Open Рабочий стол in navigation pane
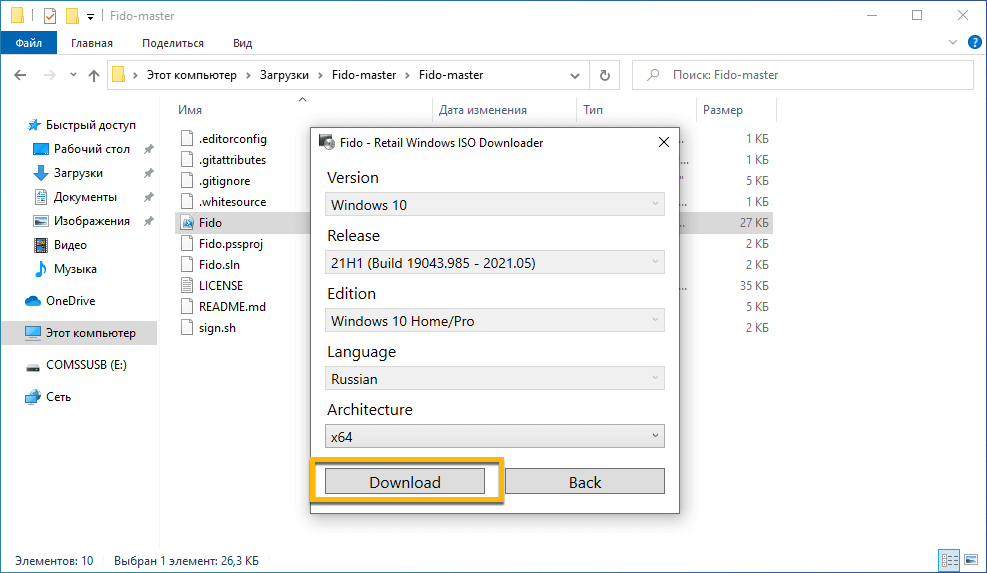The image size is (987, 573). [x=91, y=149]
